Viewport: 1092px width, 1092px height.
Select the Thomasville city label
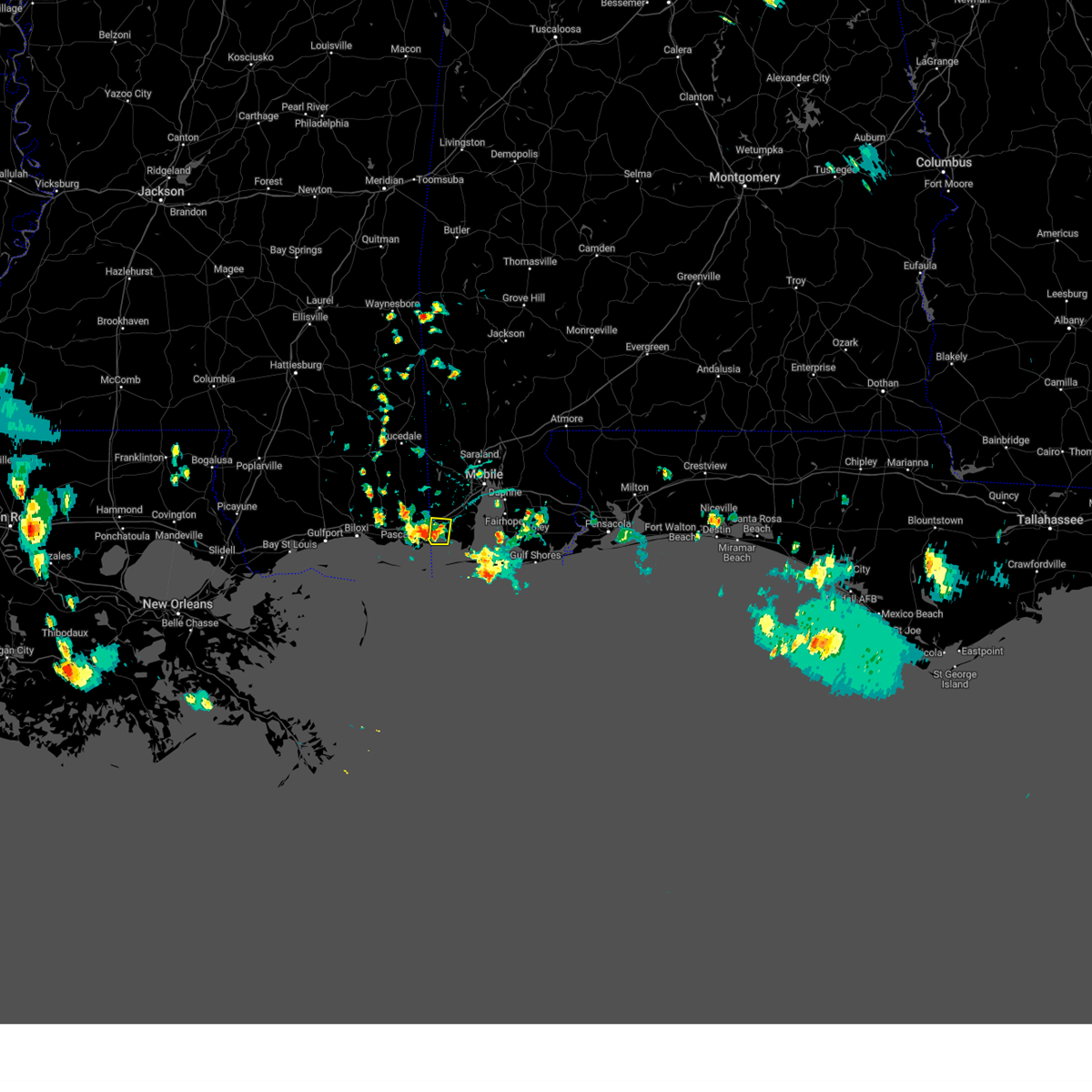530,261
